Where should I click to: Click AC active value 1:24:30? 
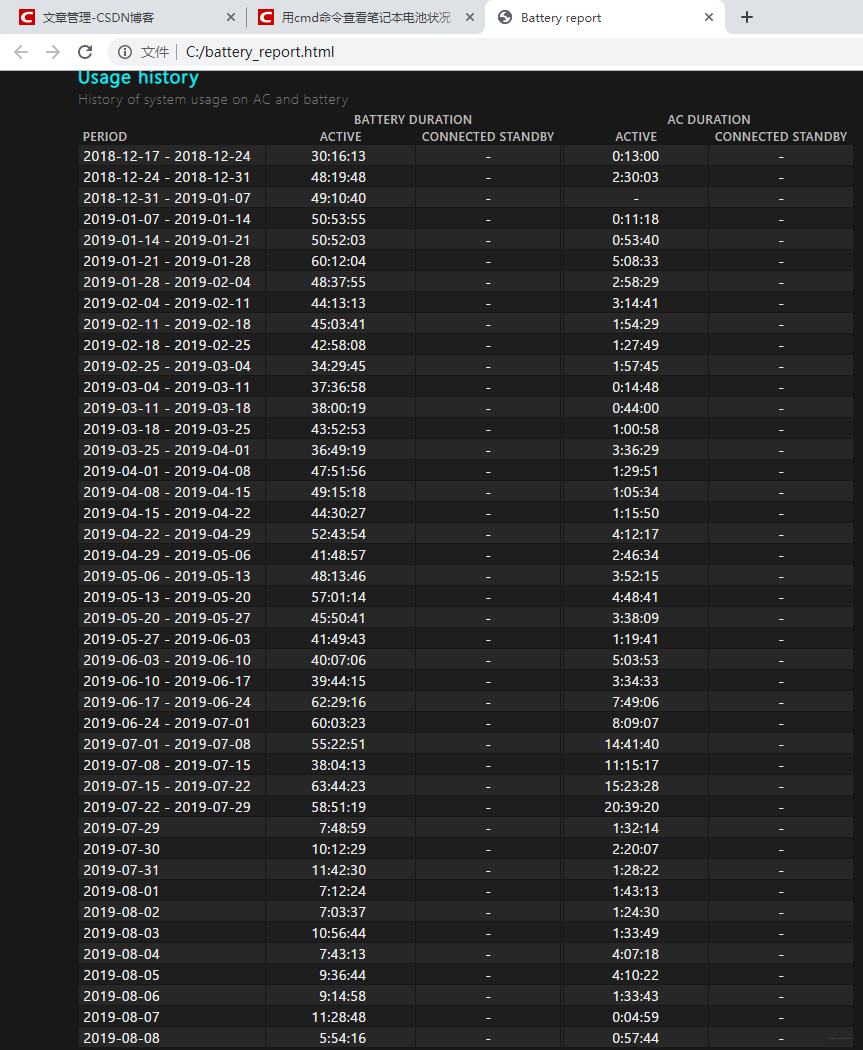[635, 912]
